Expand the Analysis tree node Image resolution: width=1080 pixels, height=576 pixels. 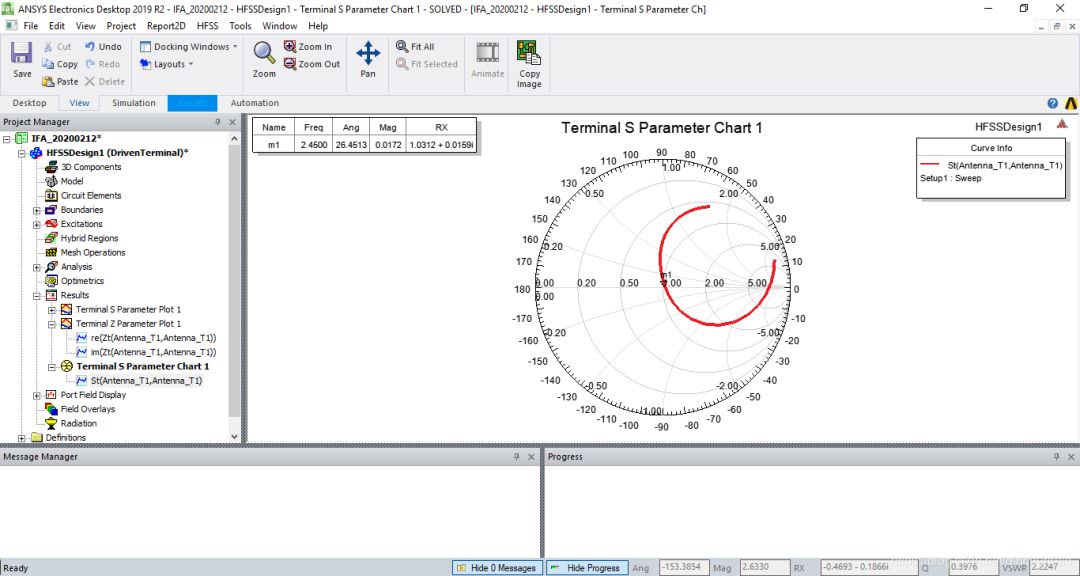tap(37, 267)
